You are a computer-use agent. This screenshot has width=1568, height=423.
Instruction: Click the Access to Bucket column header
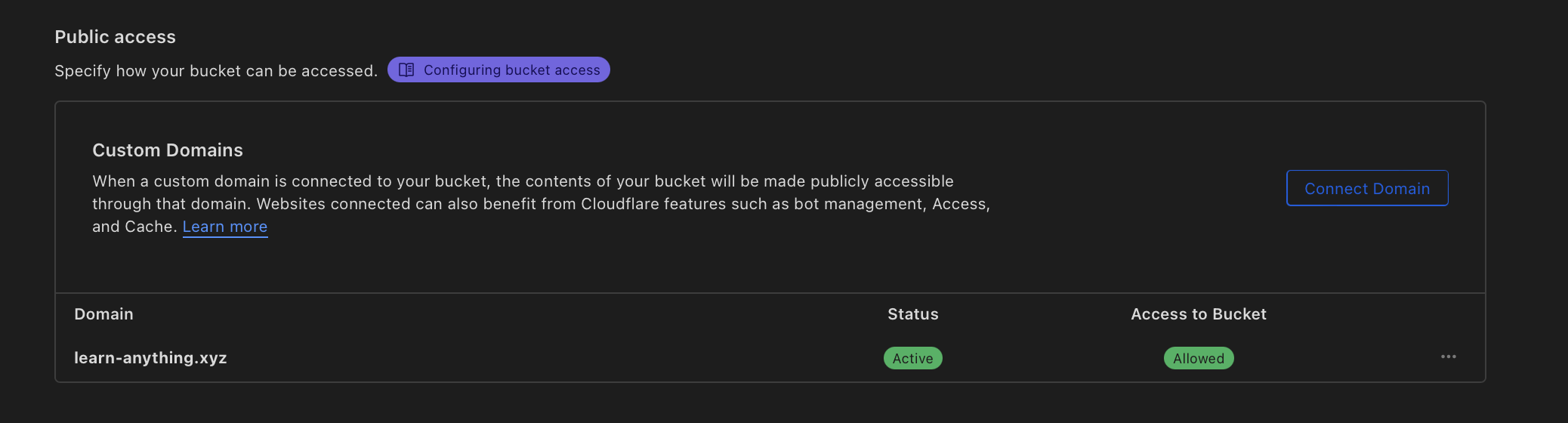tap(1198, 314)
